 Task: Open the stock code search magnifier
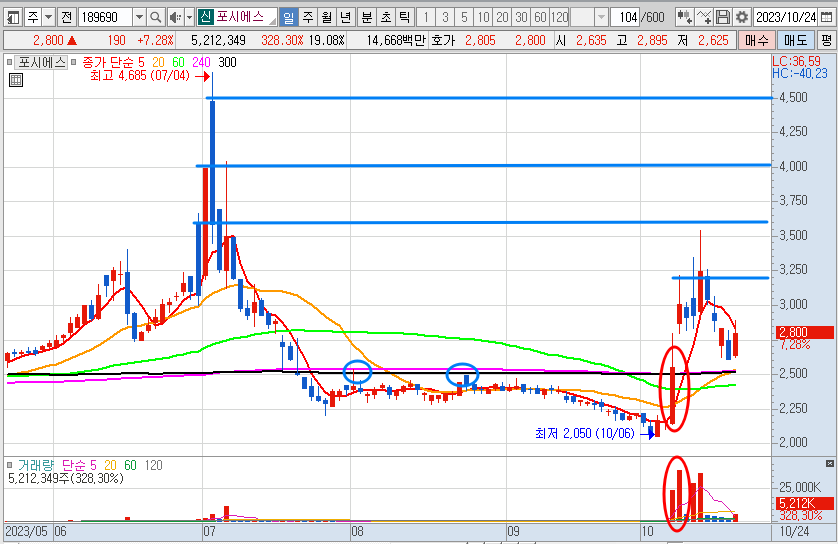point(156,17)
